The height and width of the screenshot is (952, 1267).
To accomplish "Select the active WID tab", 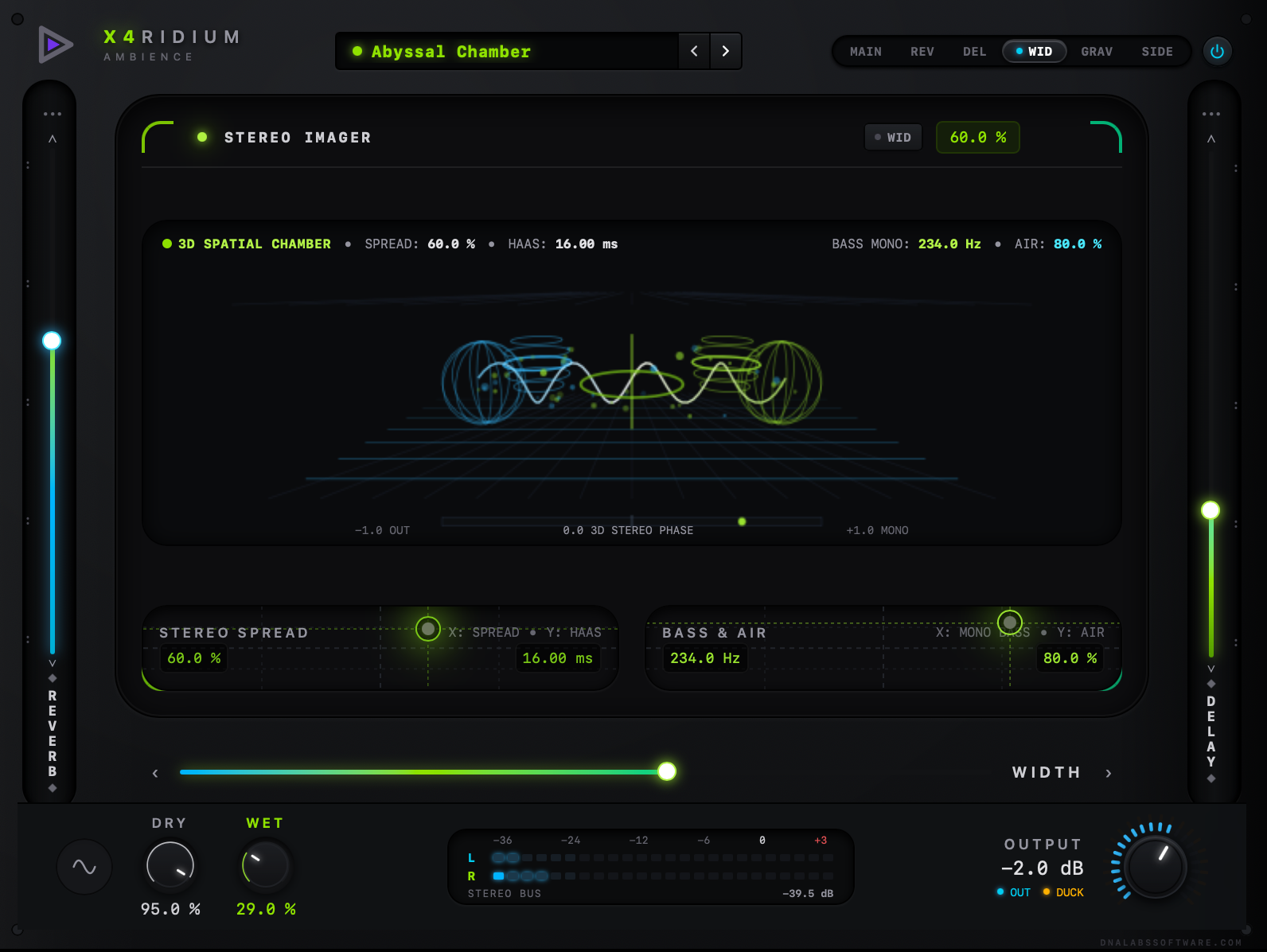I will [1035, 52].
